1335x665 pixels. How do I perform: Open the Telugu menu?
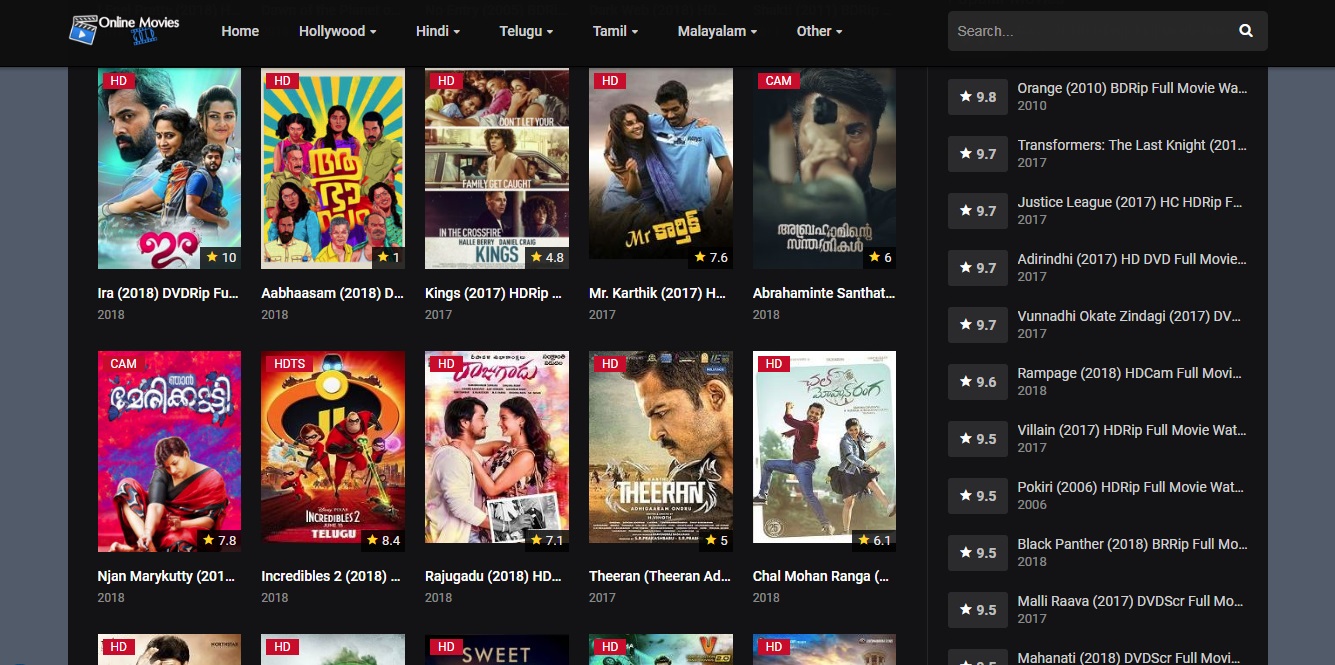point(526,31)
